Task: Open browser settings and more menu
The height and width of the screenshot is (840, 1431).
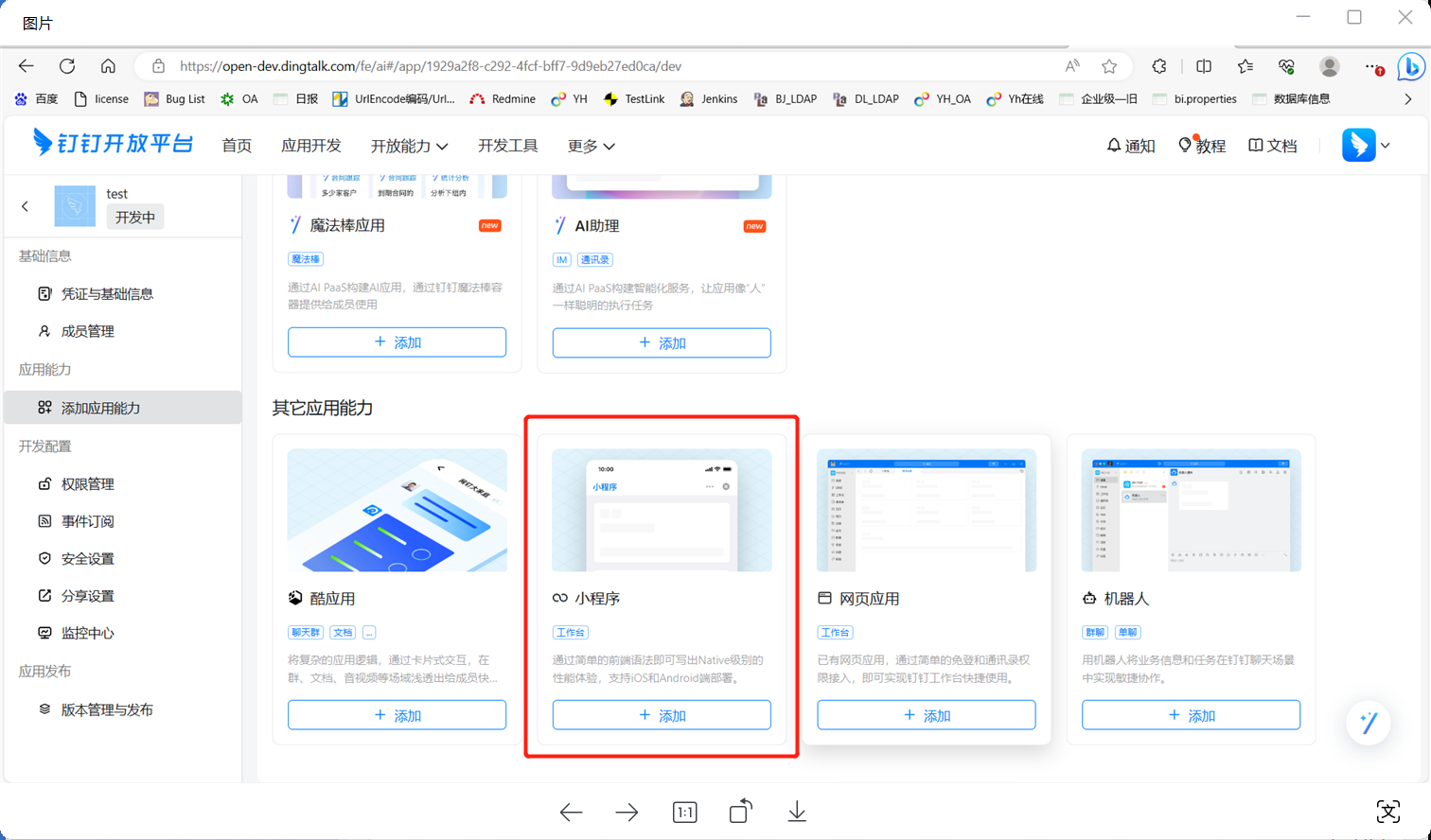Action: point(1373,67)
